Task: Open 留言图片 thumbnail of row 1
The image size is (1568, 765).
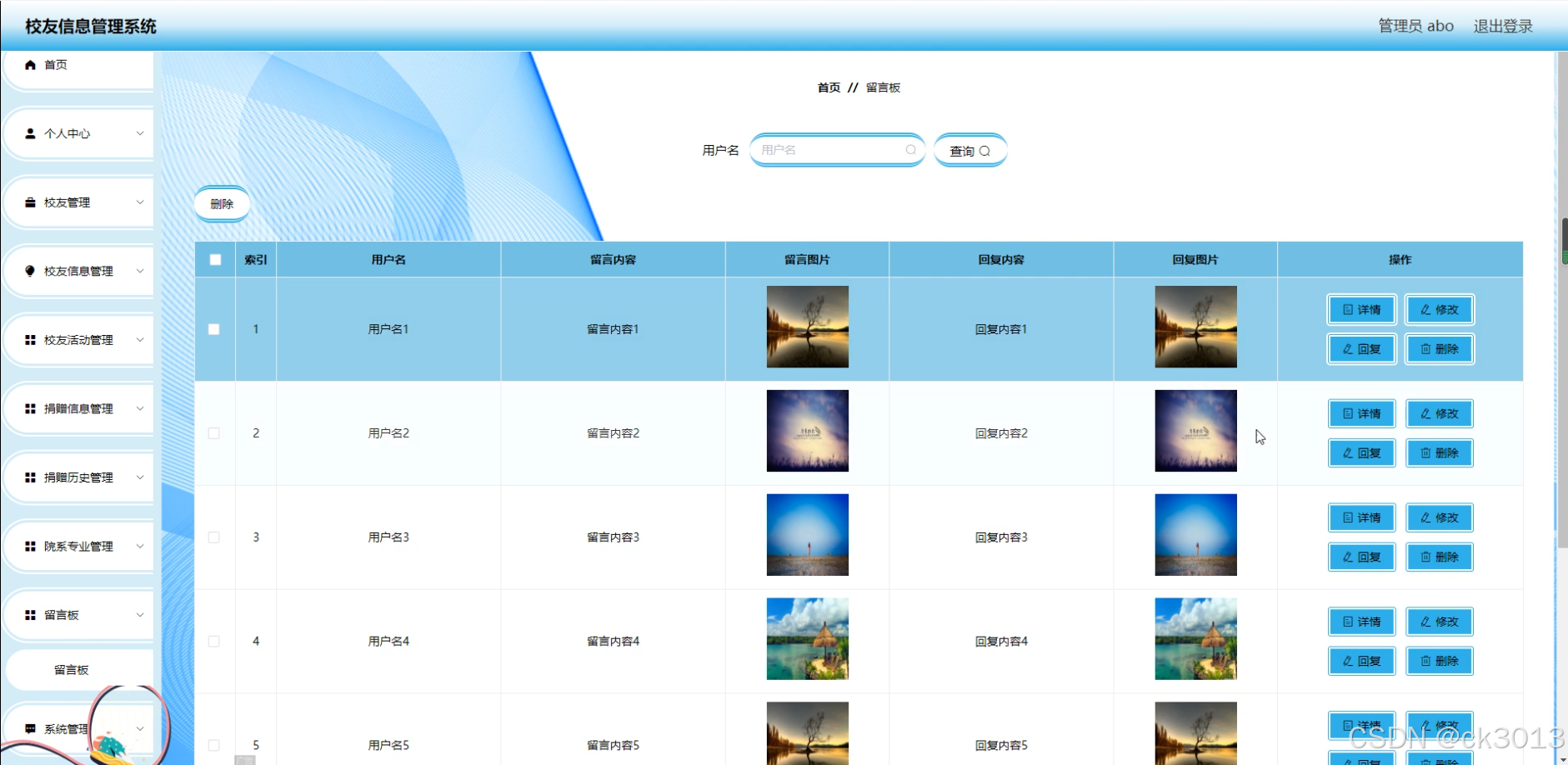Action: pos(808,327)
